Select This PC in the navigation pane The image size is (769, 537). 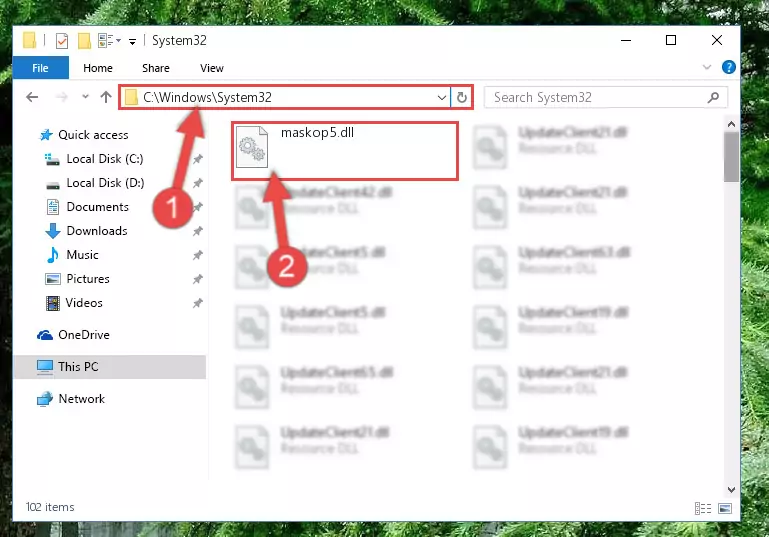coord(110,367)
